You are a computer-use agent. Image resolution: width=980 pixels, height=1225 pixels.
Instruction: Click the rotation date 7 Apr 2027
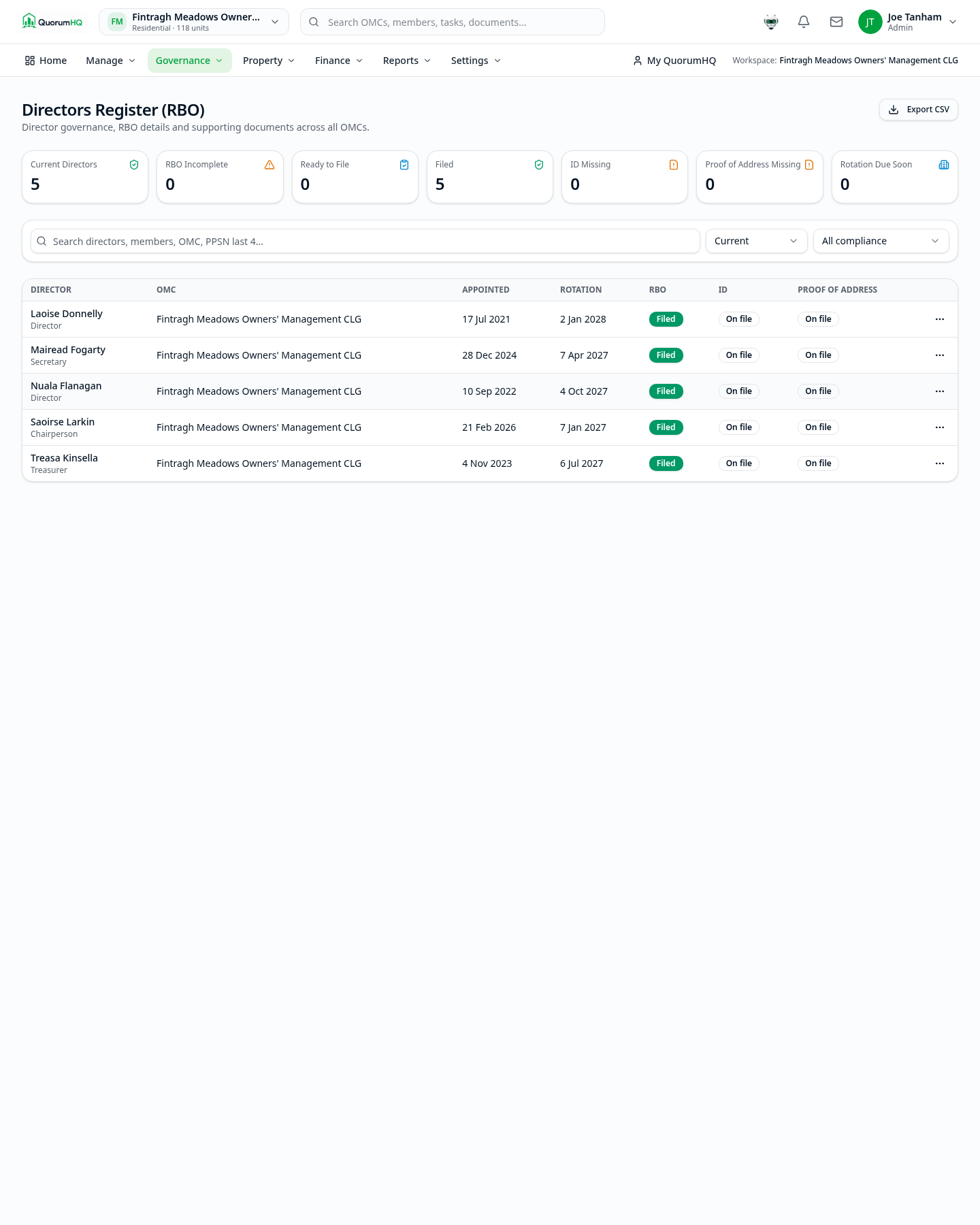(x=584, y=355)
